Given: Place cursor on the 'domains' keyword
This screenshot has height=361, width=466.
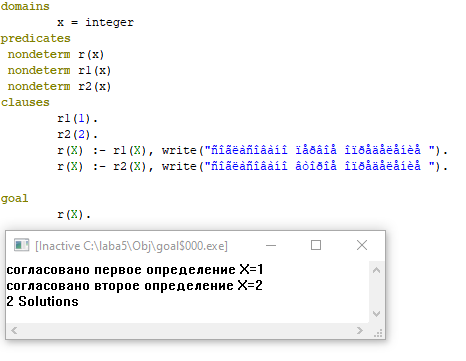Looking at the screenshot, I should [x=25, y=6].
